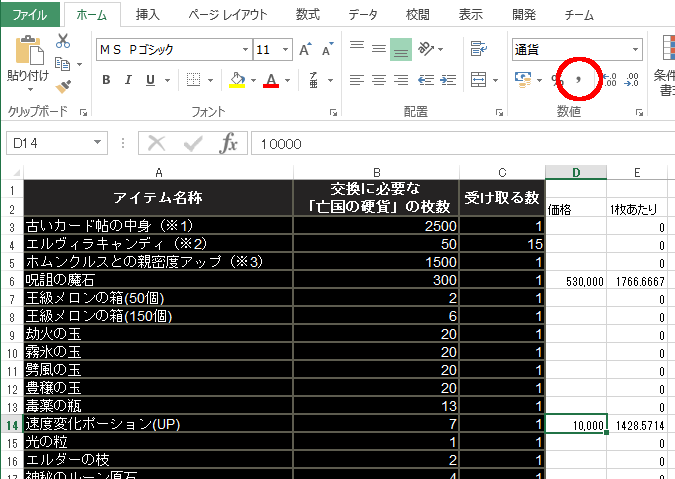
Task: Click the Increase Decimal icon
Action: (608, 80)
